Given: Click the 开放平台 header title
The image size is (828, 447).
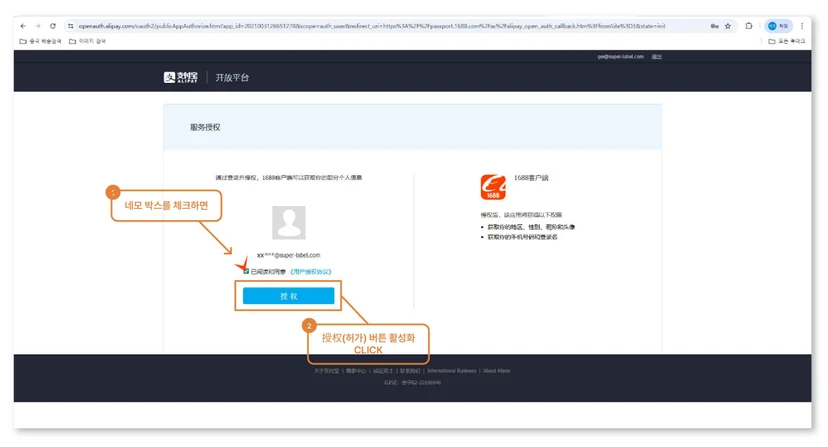Looking at the screenshot, I should 232,78.
